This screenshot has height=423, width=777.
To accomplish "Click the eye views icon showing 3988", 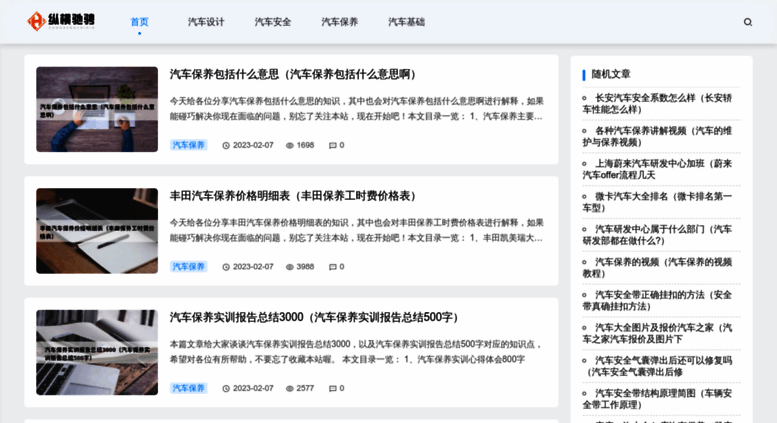I will tap(290, 267).
